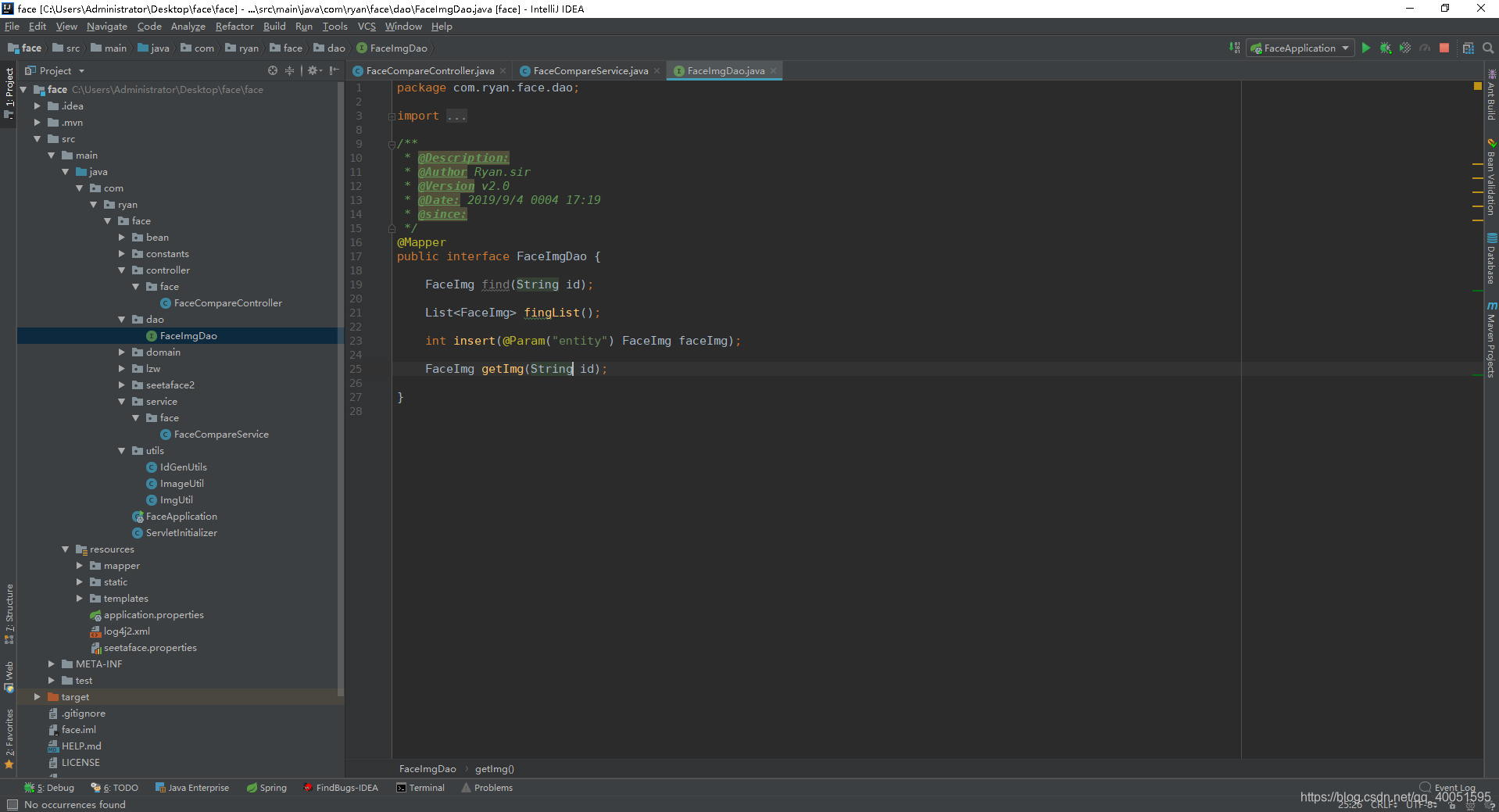Run FaceApplication with the green play icon
Screen dimensions: 1499x812
pyautogui.click(x=1365, y=48)
